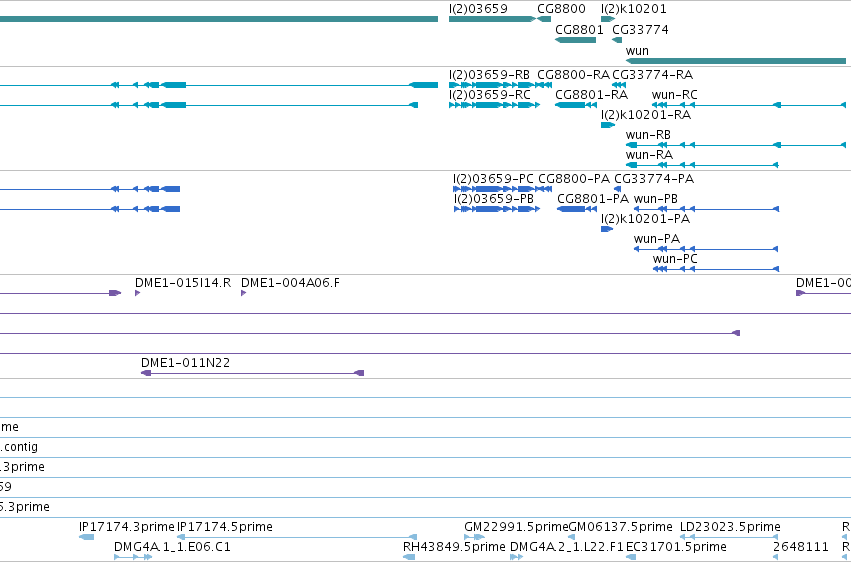Image resolution: width=851 pixels, height=562 pixels.
Task: Click the l(2)k10201-RA transcript label
Action: pos(646,114)
